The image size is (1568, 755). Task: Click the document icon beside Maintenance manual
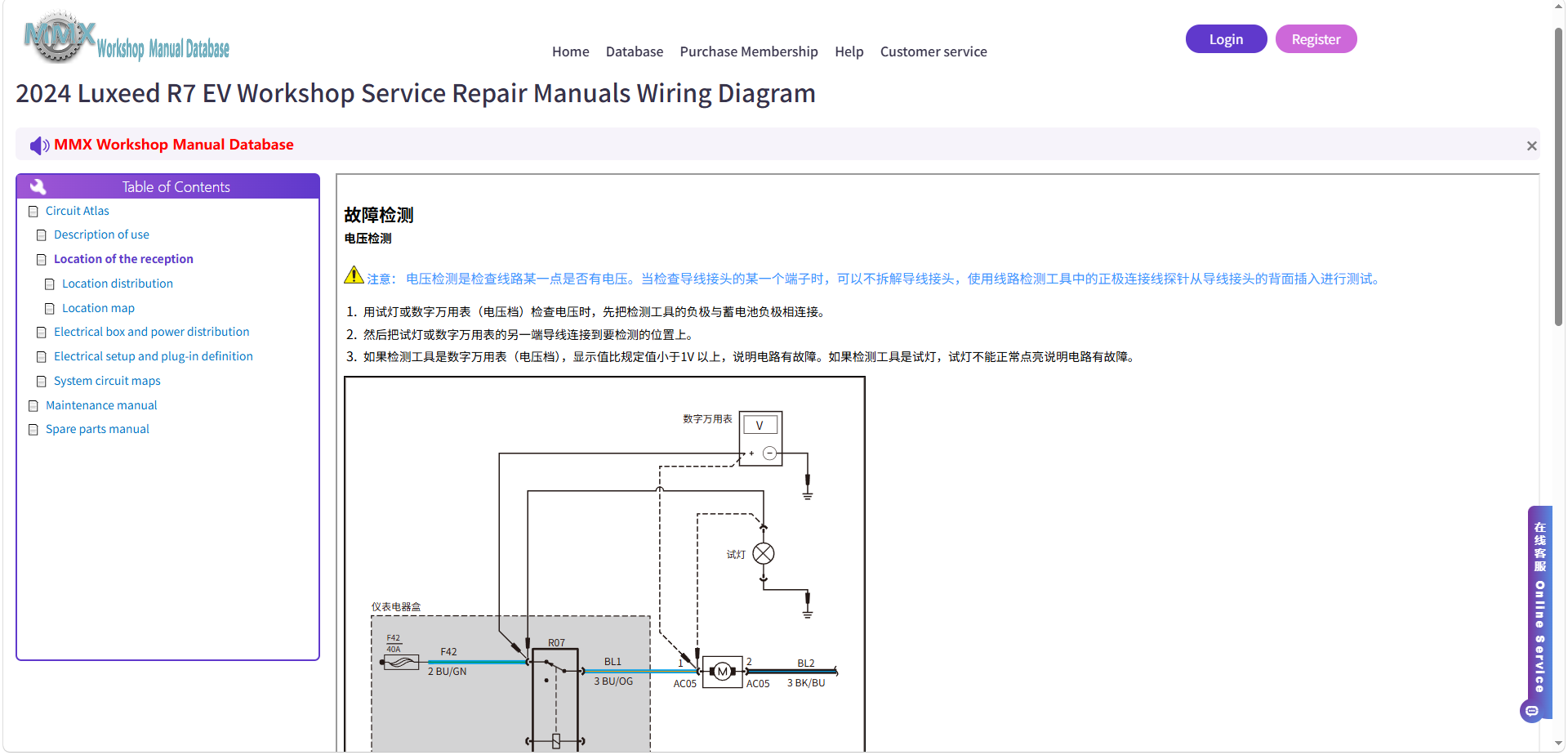33,406
